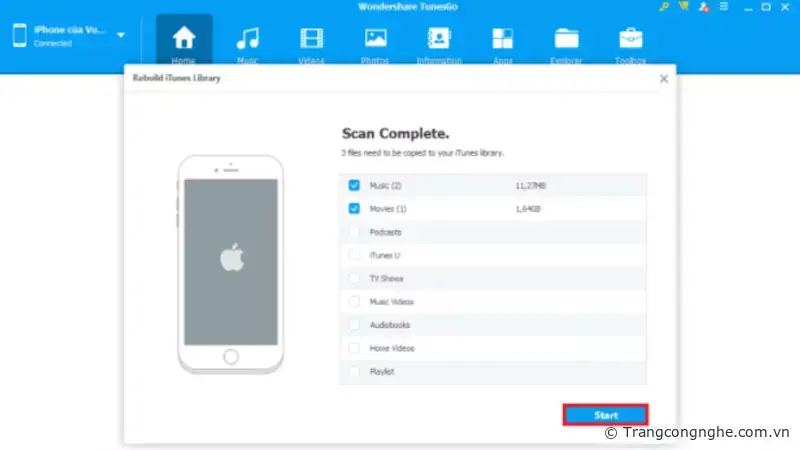The width and height of the screenshot is (800, 450).
Task: Select the Audiobooks checkbox
Action: (x=354, y=325)
